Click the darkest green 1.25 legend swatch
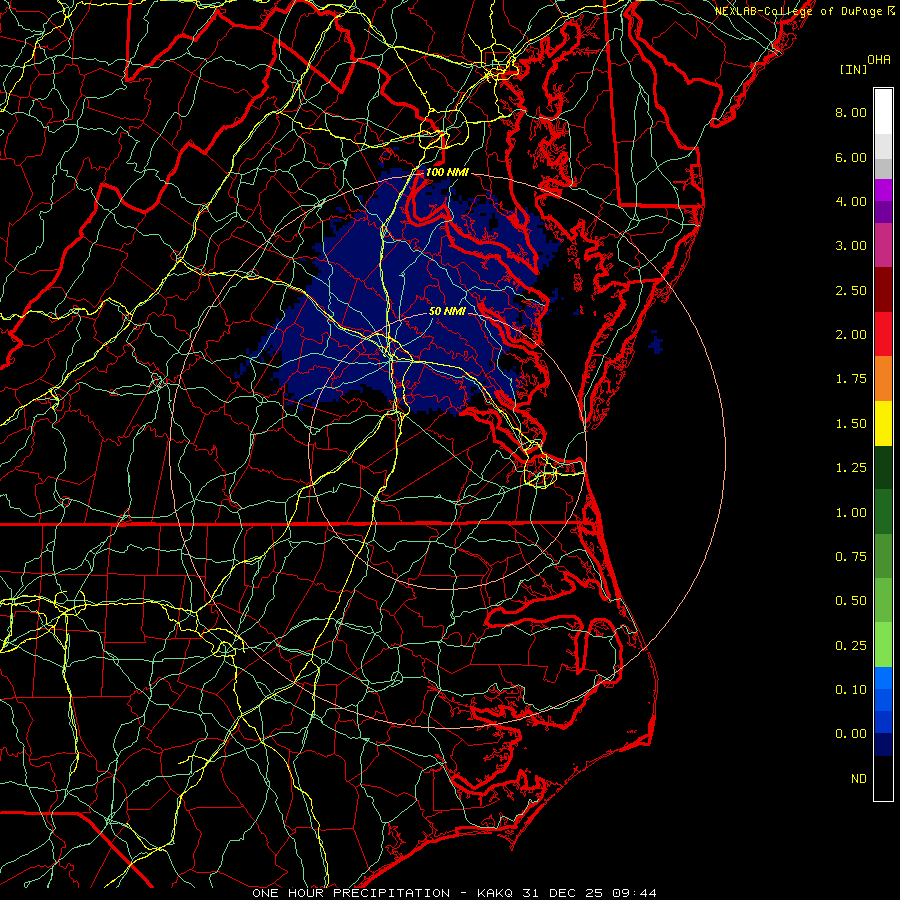 point(883,468)
